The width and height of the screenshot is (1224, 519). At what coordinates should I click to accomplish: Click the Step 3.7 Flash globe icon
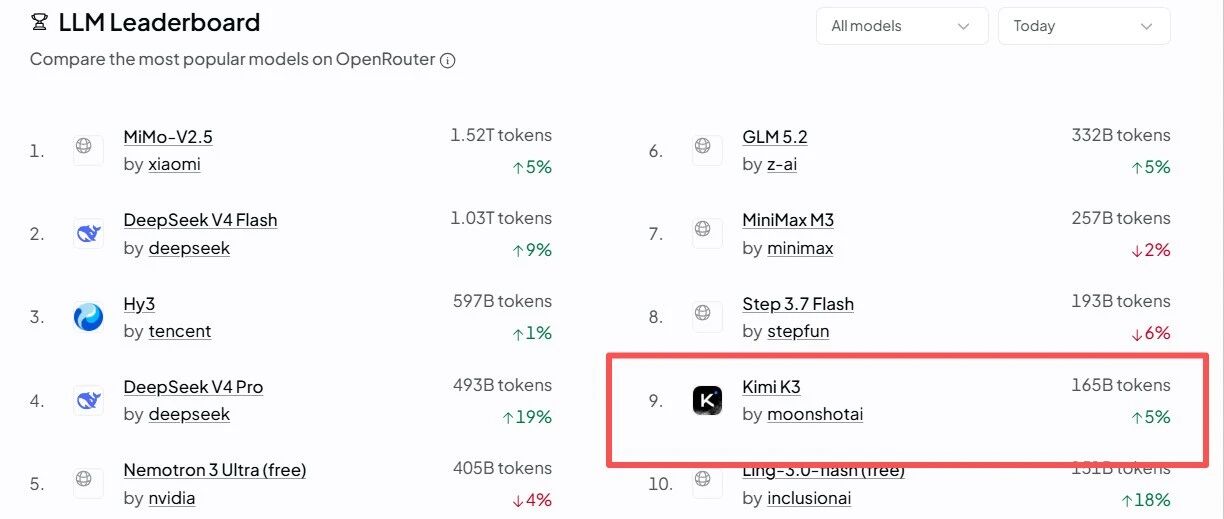coord(707,317)
